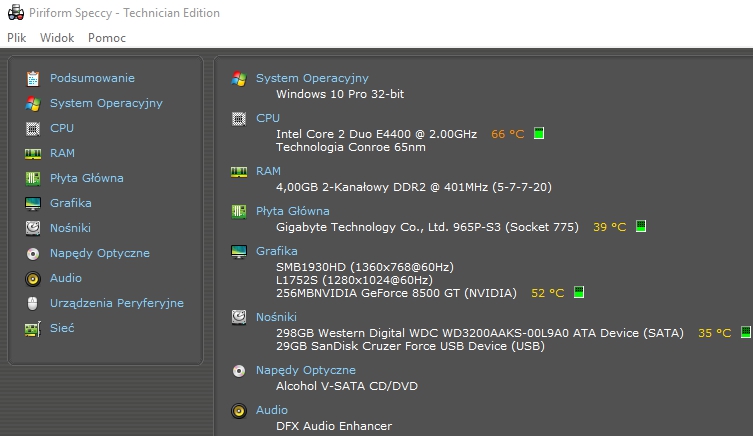Click the 4,00GB 2-Kanałowy DDR2 line
The height and width of the screenshot is (436, 753).
point(414,187)
